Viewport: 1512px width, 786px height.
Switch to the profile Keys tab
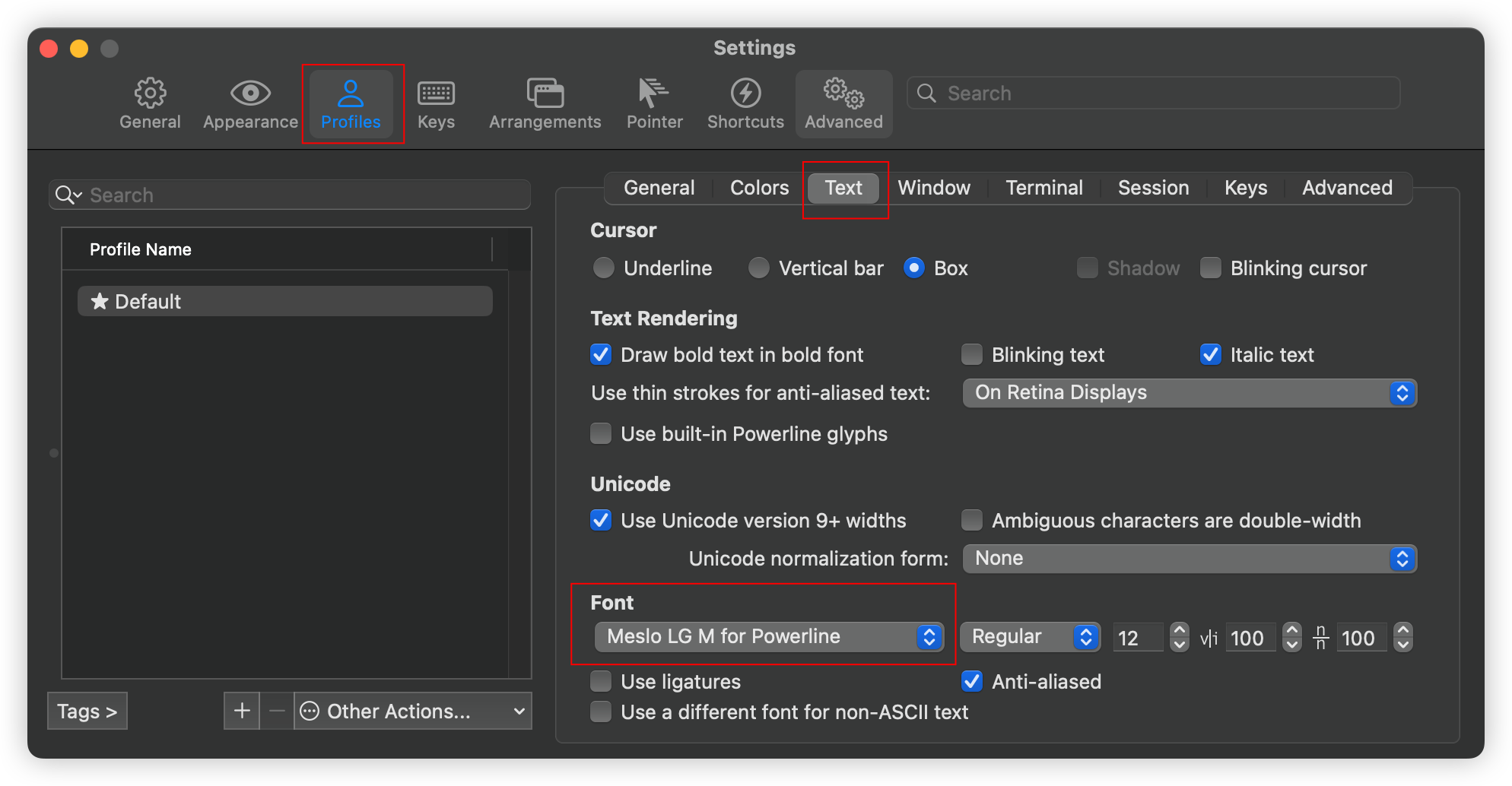(x=1246, y=188)
